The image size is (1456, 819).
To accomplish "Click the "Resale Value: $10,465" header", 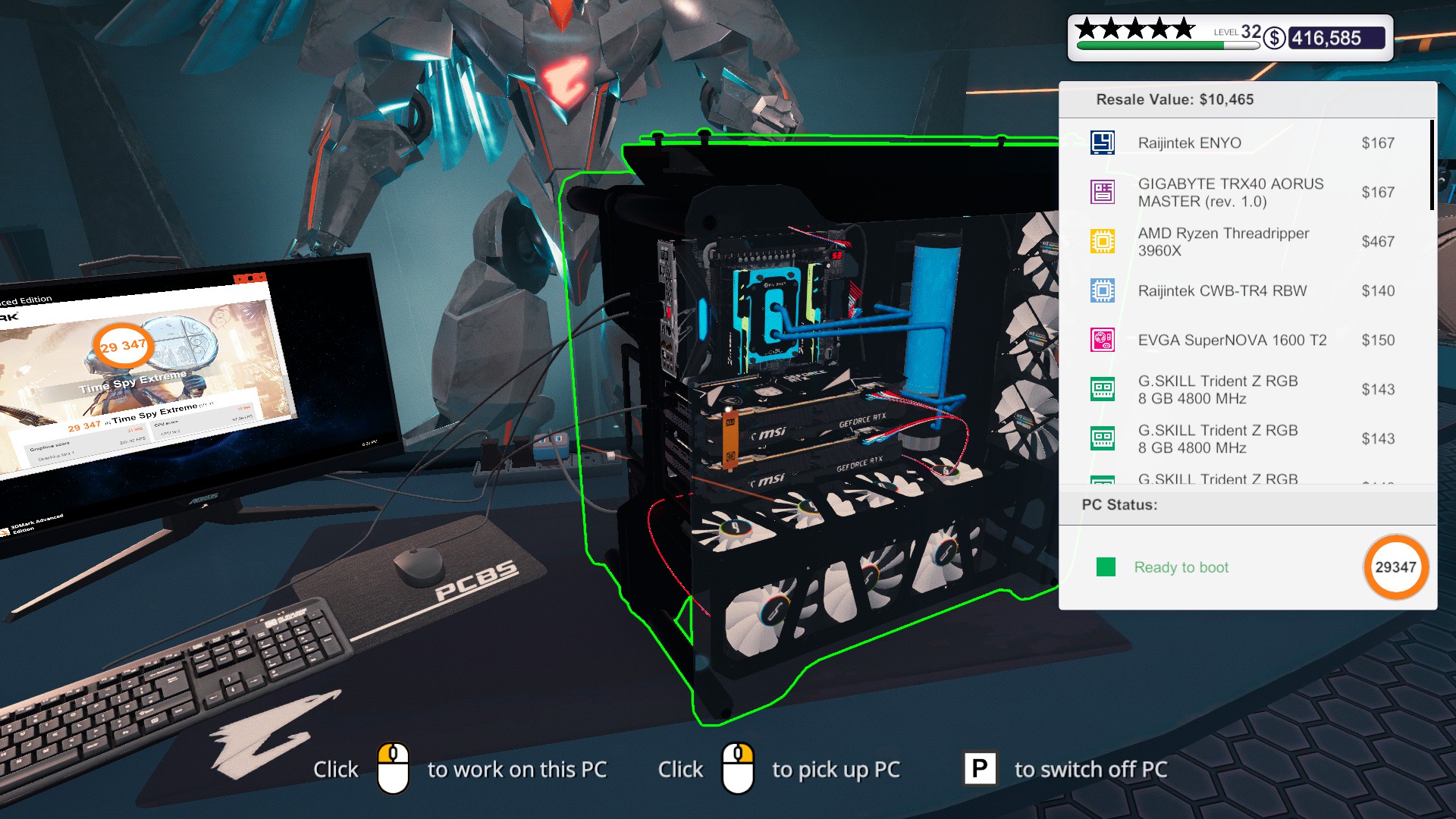I will click(1175, 99).
